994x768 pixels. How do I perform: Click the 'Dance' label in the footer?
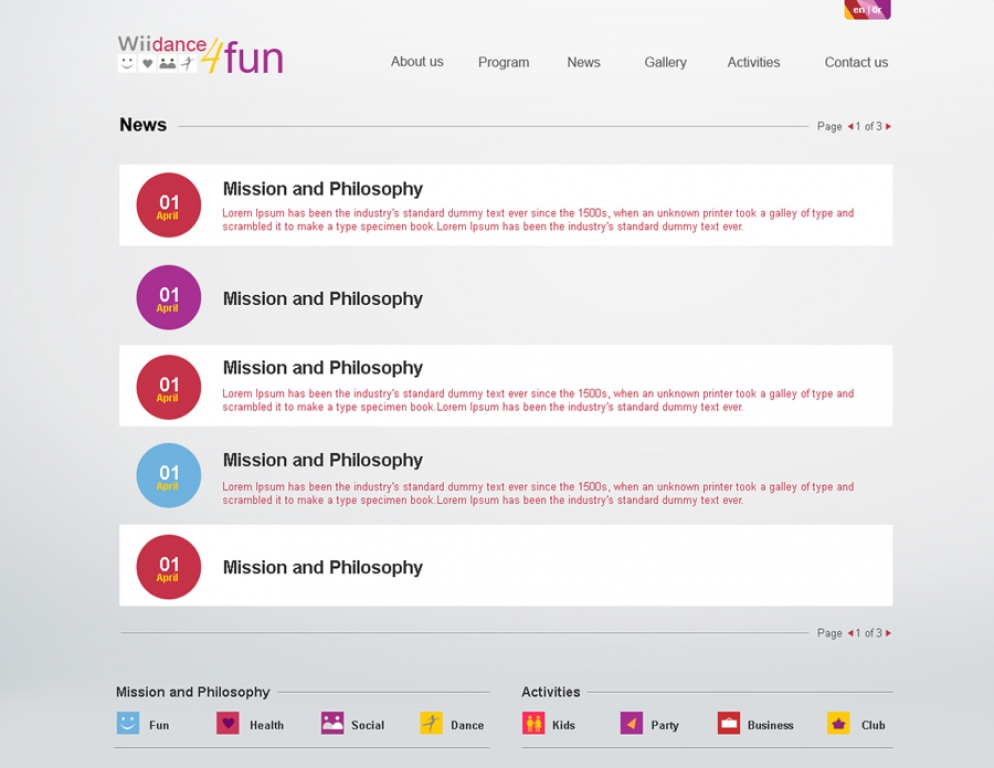coord(467,725)
